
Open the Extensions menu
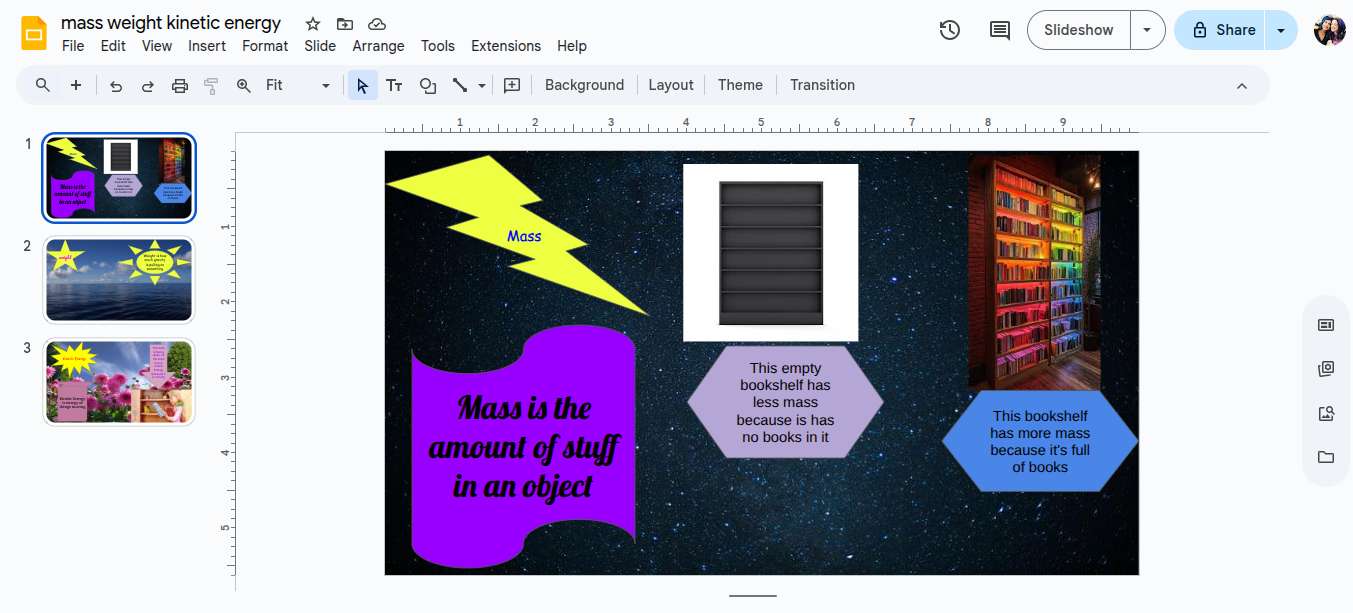coord(505,46)
